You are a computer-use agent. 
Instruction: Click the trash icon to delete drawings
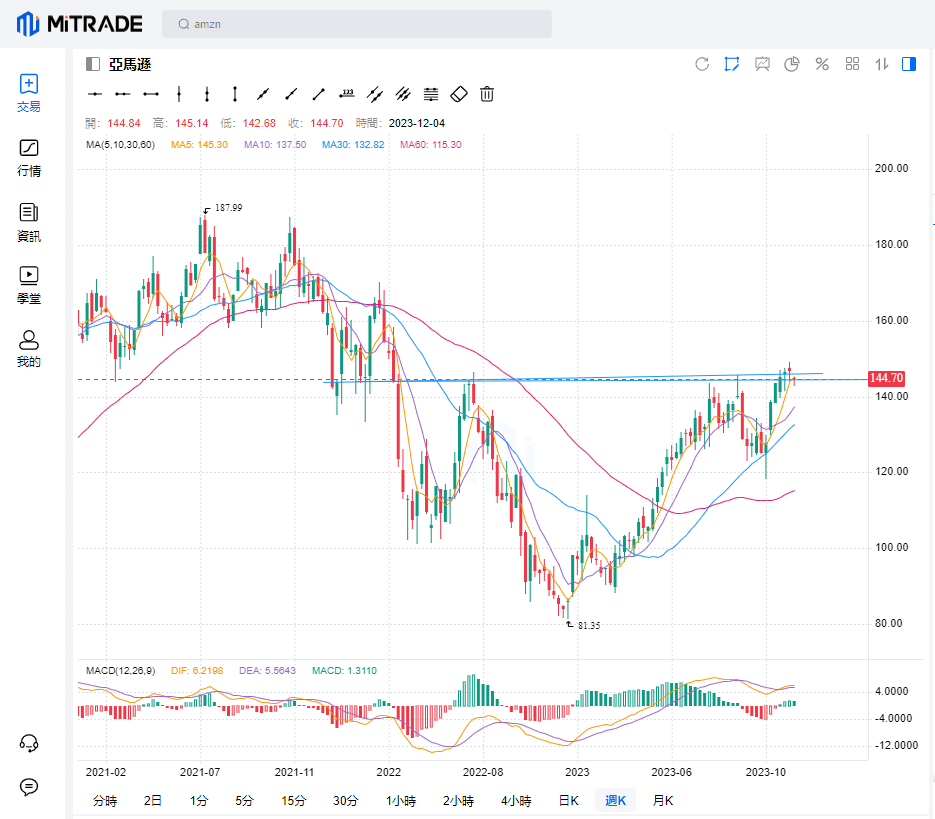tap(487, 94)
